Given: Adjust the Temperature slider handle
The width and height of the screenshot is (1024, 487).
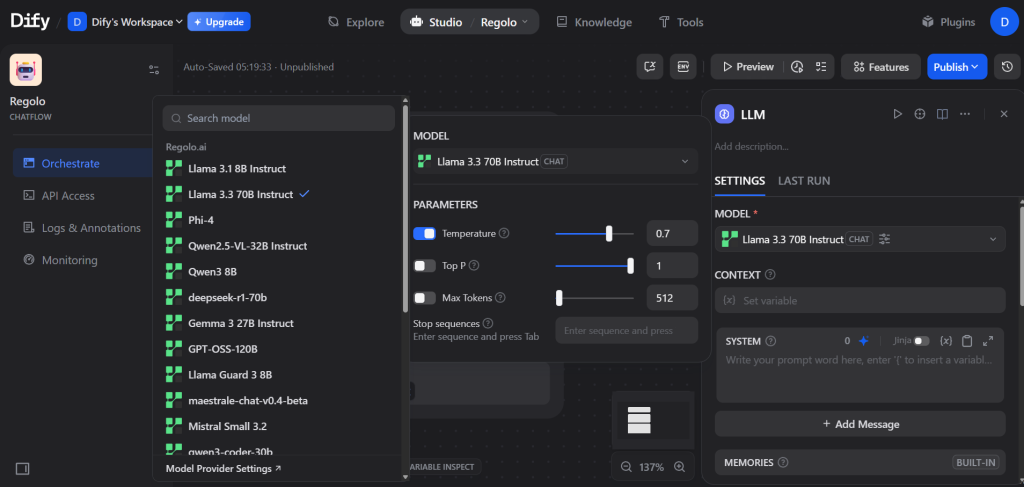Looking at the screenshot, I should pyautogui.click(x=609, y=234).
